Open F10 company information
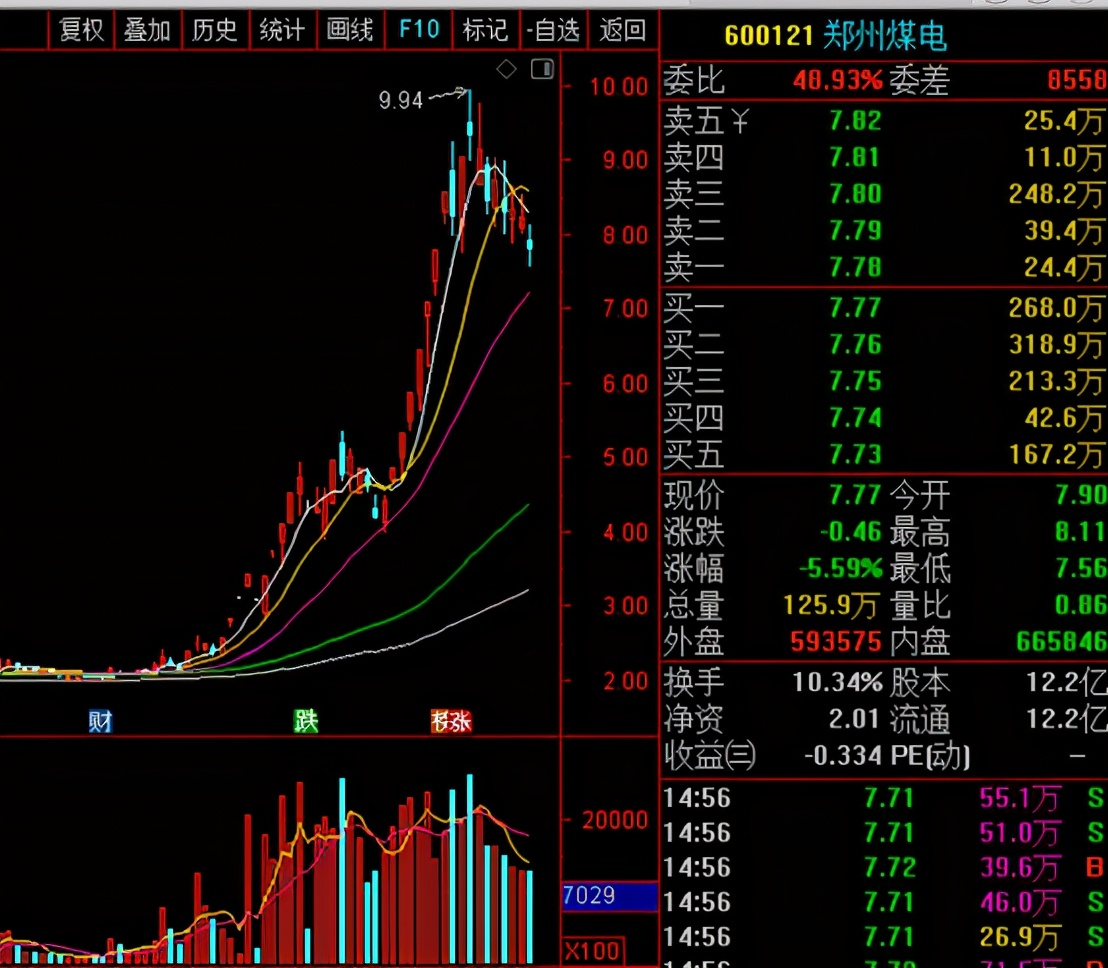The height and width of the screenshot is (968, 1108). [x=418, y=30]
